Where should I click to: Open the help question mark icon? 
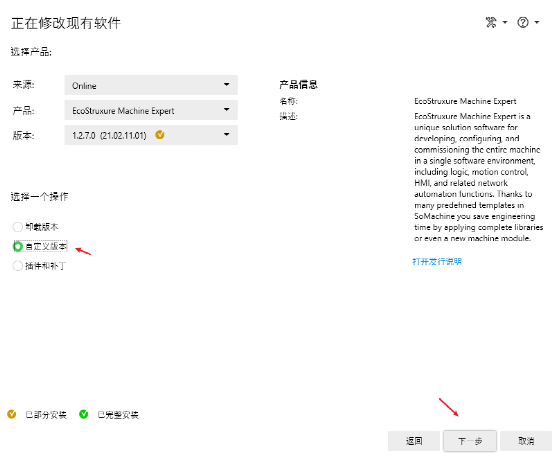(523, 23)
